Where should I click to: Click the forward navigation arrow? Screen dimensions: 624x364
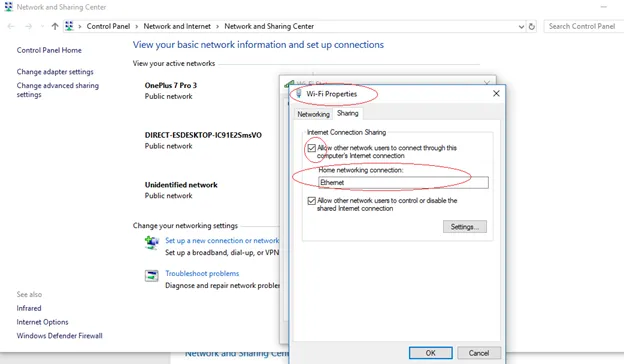(28, 27)
